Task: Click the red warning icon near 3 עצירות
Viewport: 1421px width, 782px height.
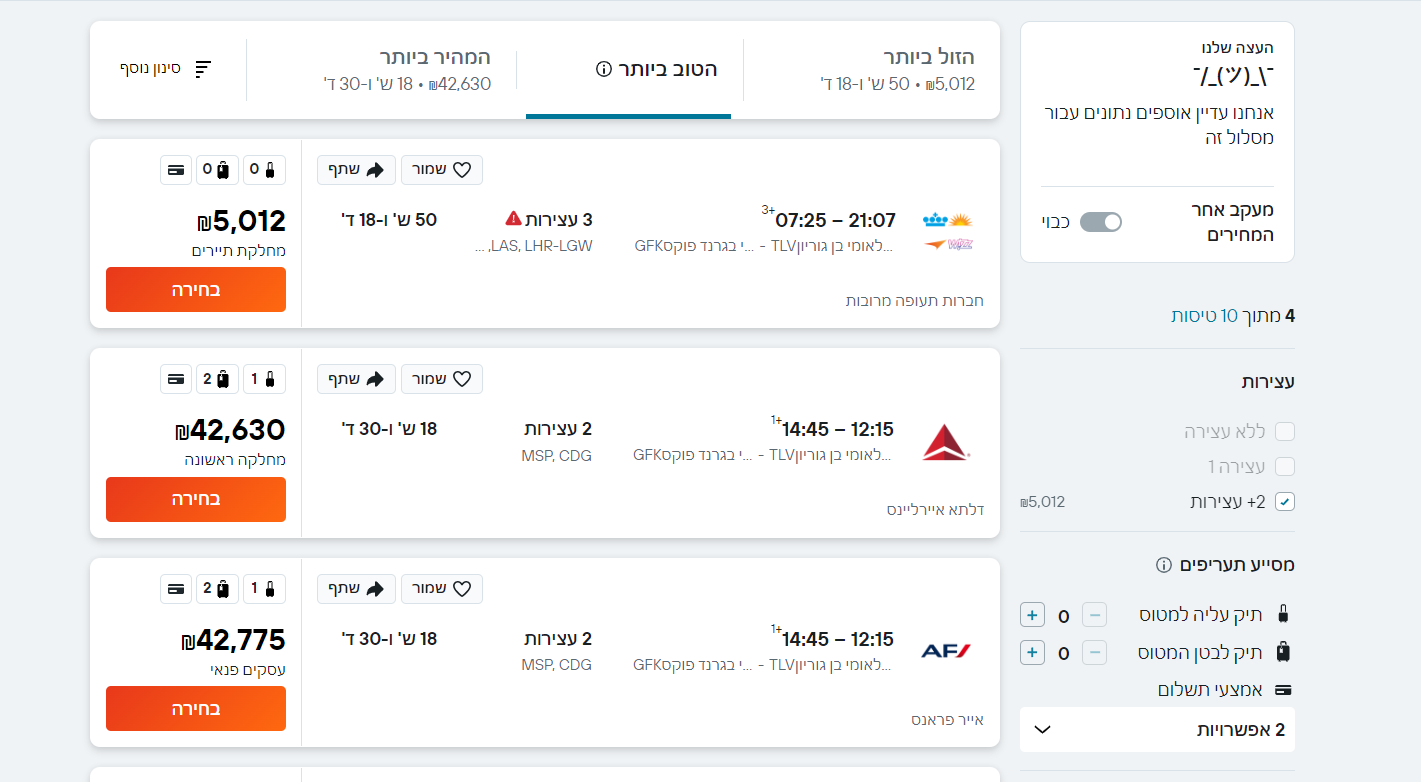Action: pyautogui.click(x=513, y=218)
